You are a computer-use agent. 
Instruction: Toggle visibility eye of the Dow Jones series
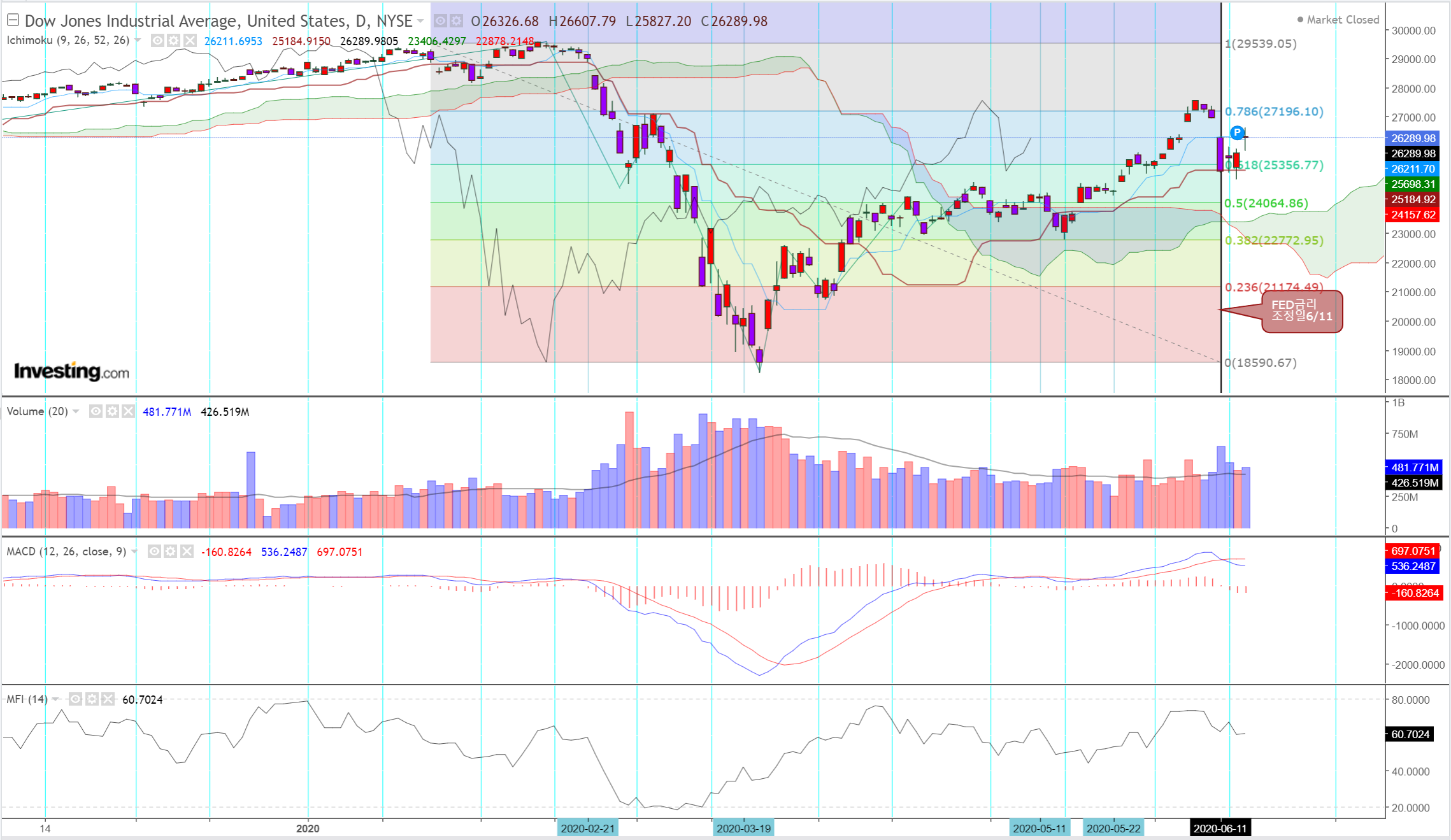[x=440, y=21]
